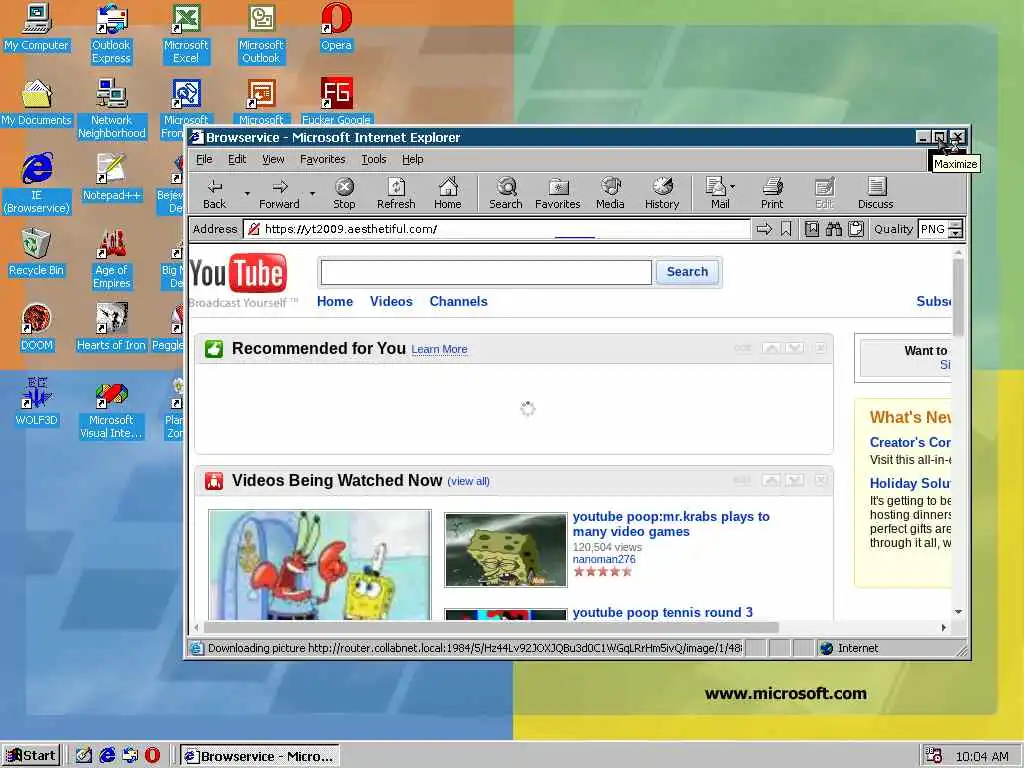Select the Microsoft Excel desktop icon
Screen dimensions: 1024x768
(x=186, y=34)
